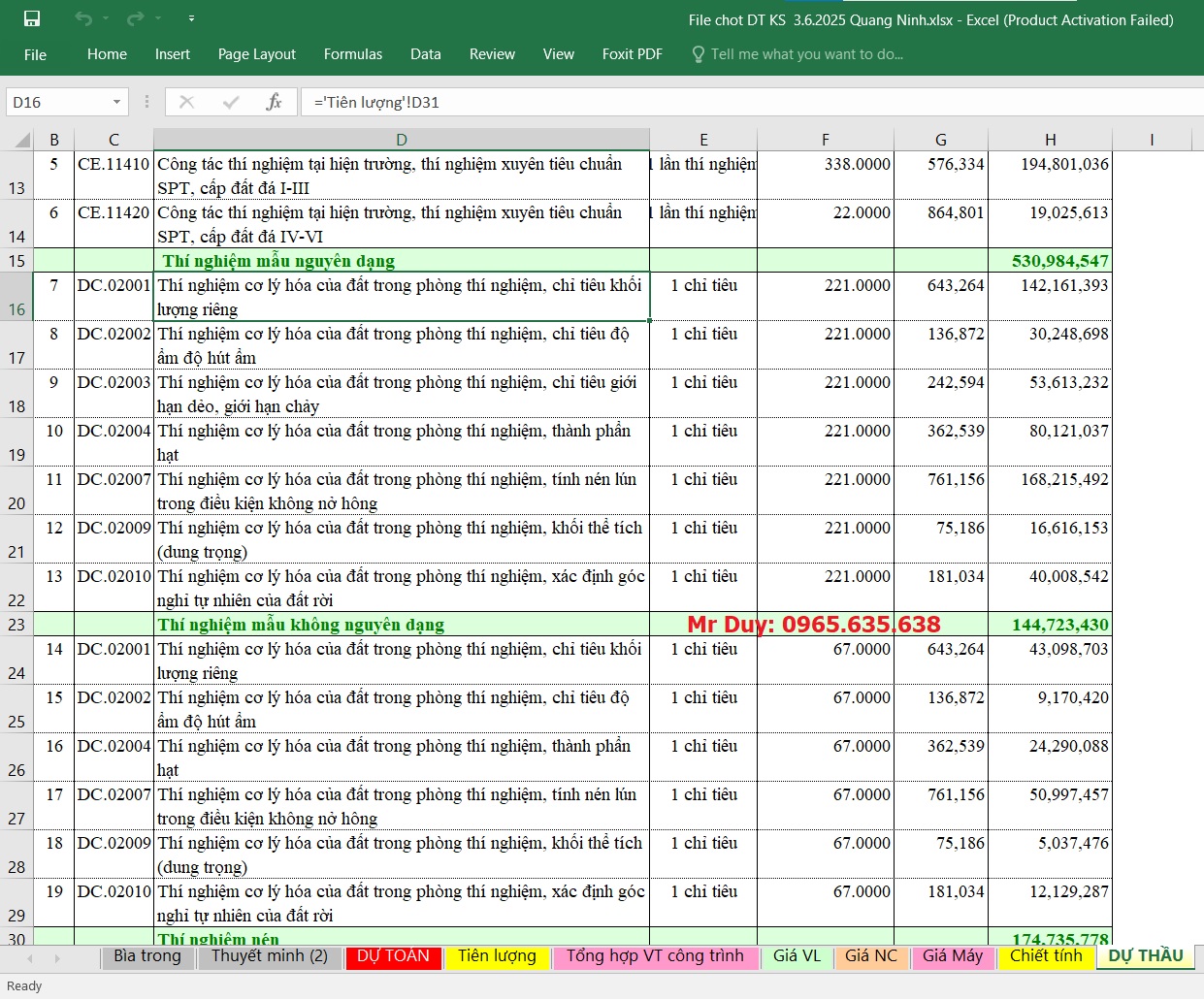
Task: Click the Insert Function (fx) icon
Action: point(275,102)
